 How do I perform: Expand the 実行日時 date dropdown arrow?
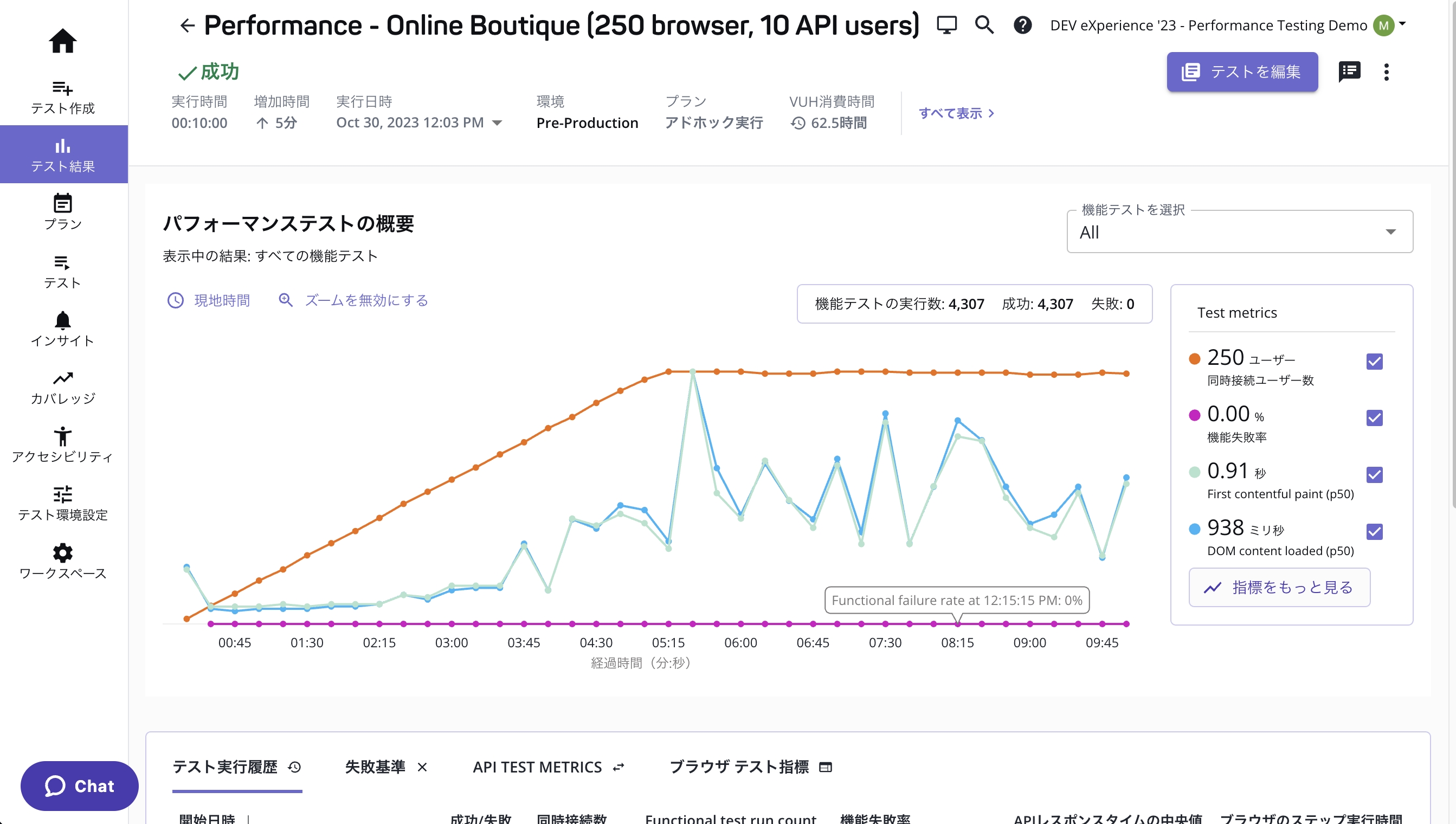click(498, 123)
